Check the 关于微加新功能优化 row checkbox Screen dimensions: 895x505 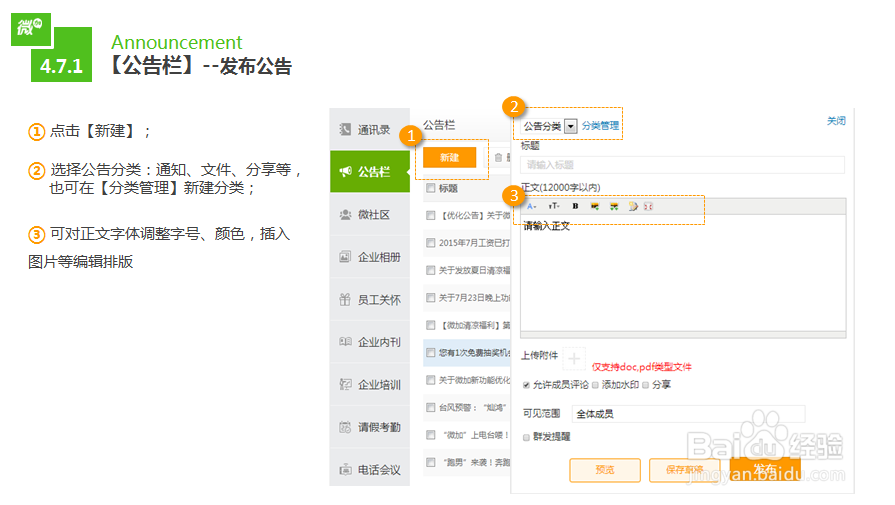[431, 380]
